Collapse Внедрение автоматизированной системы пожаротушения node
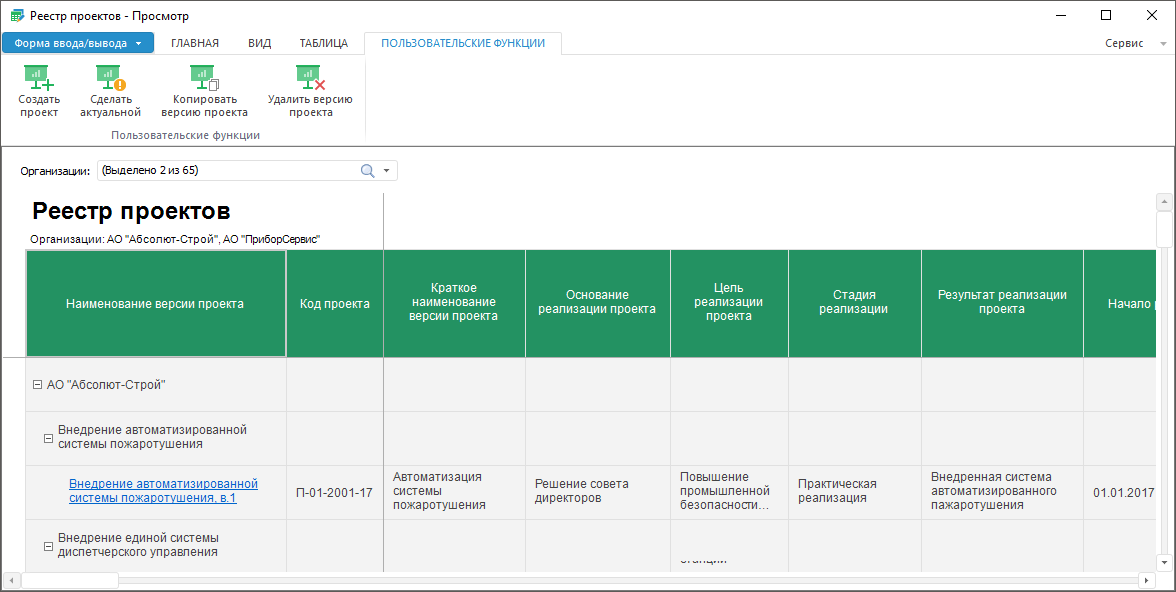Viewport: 1176px width, 592px height. pyautogui.click(x=48, y=437)
